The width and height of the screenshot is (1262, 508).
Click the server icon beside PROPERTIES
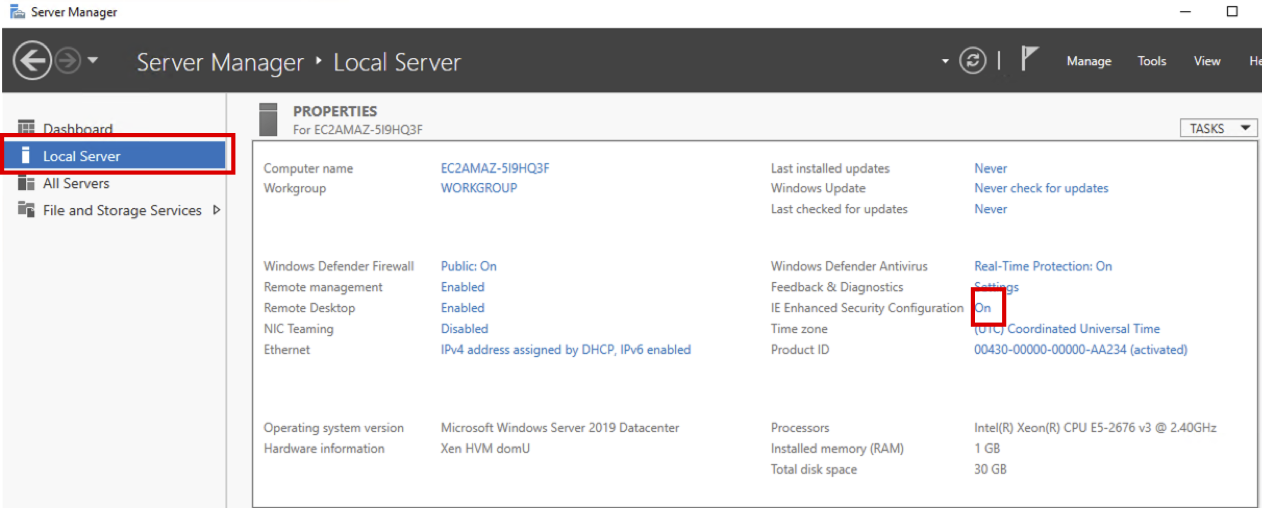click(x=268, y=119)
